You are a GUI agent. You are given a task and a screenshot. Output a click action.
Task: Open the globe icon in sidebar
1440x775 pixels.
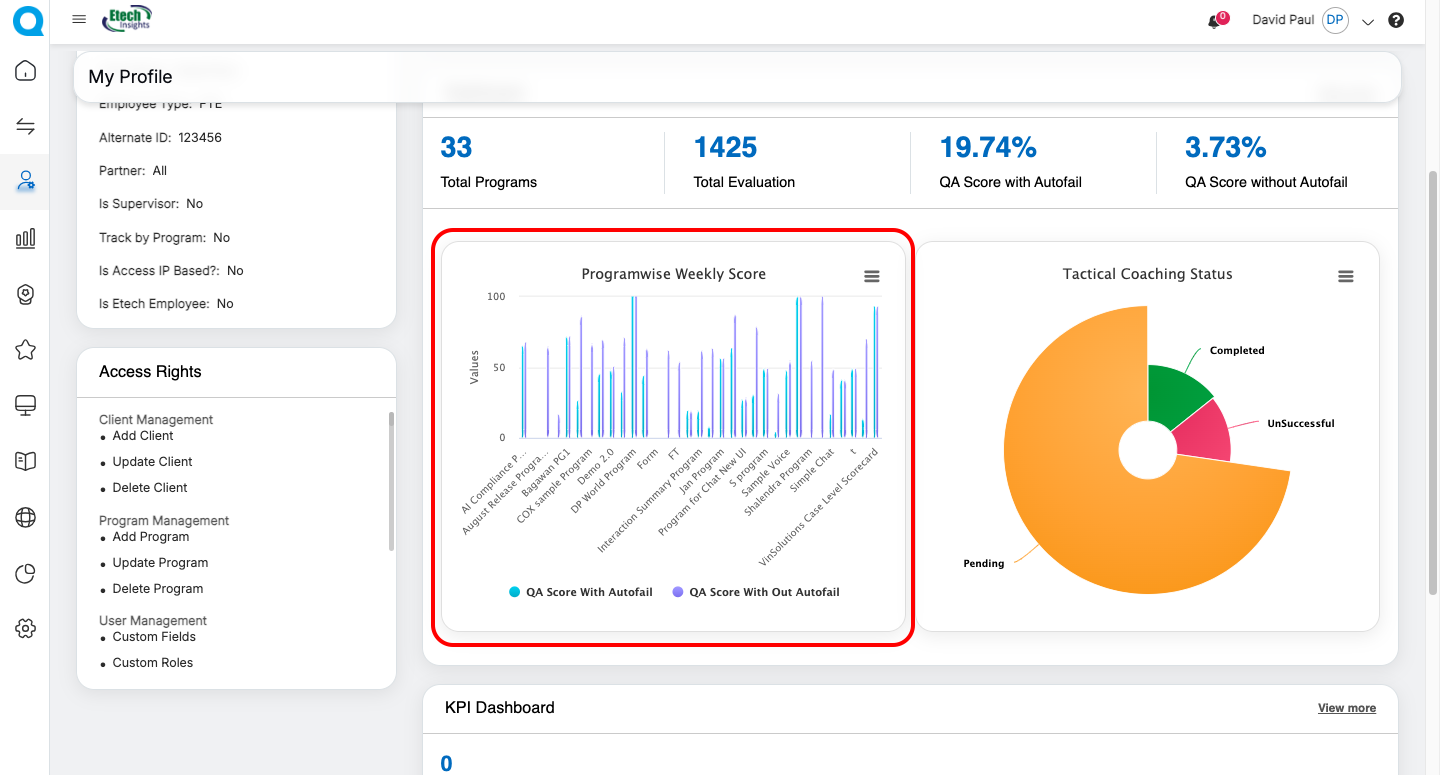pos(26,517)
